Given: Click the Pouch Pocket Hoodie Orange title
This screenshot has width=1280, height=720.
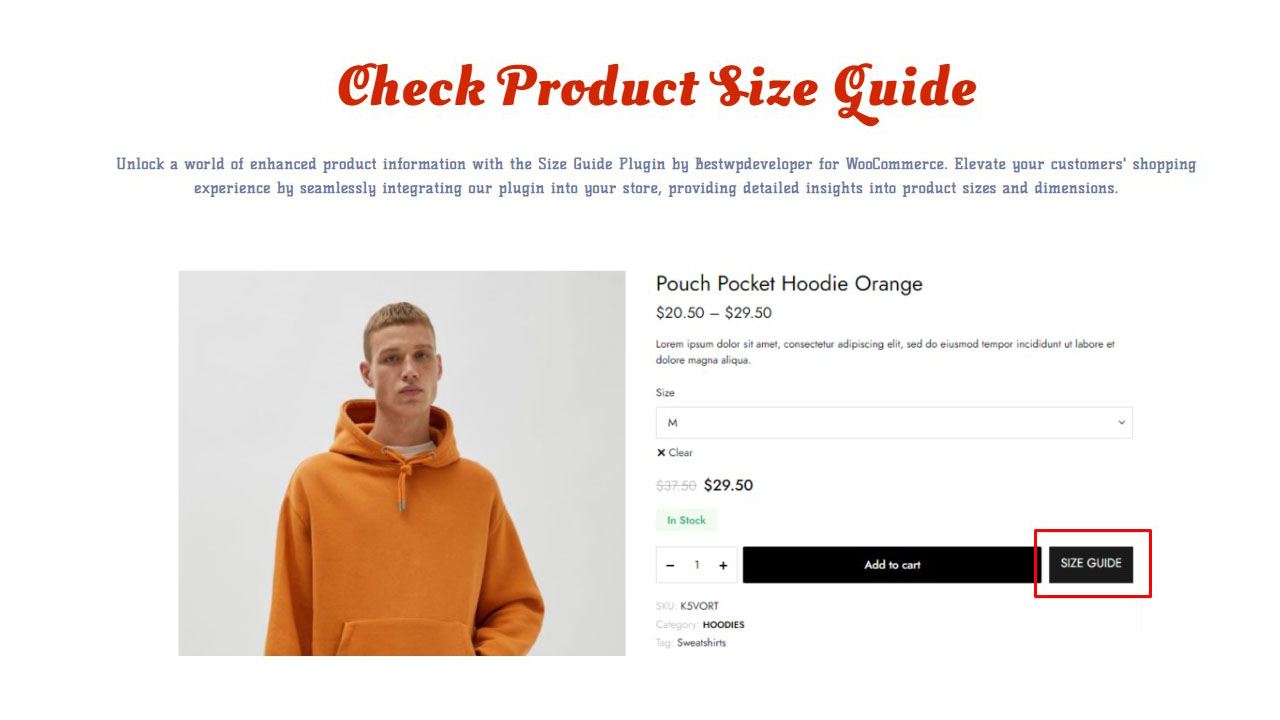Looking at the screenshot, I should (x=789, y=284).
